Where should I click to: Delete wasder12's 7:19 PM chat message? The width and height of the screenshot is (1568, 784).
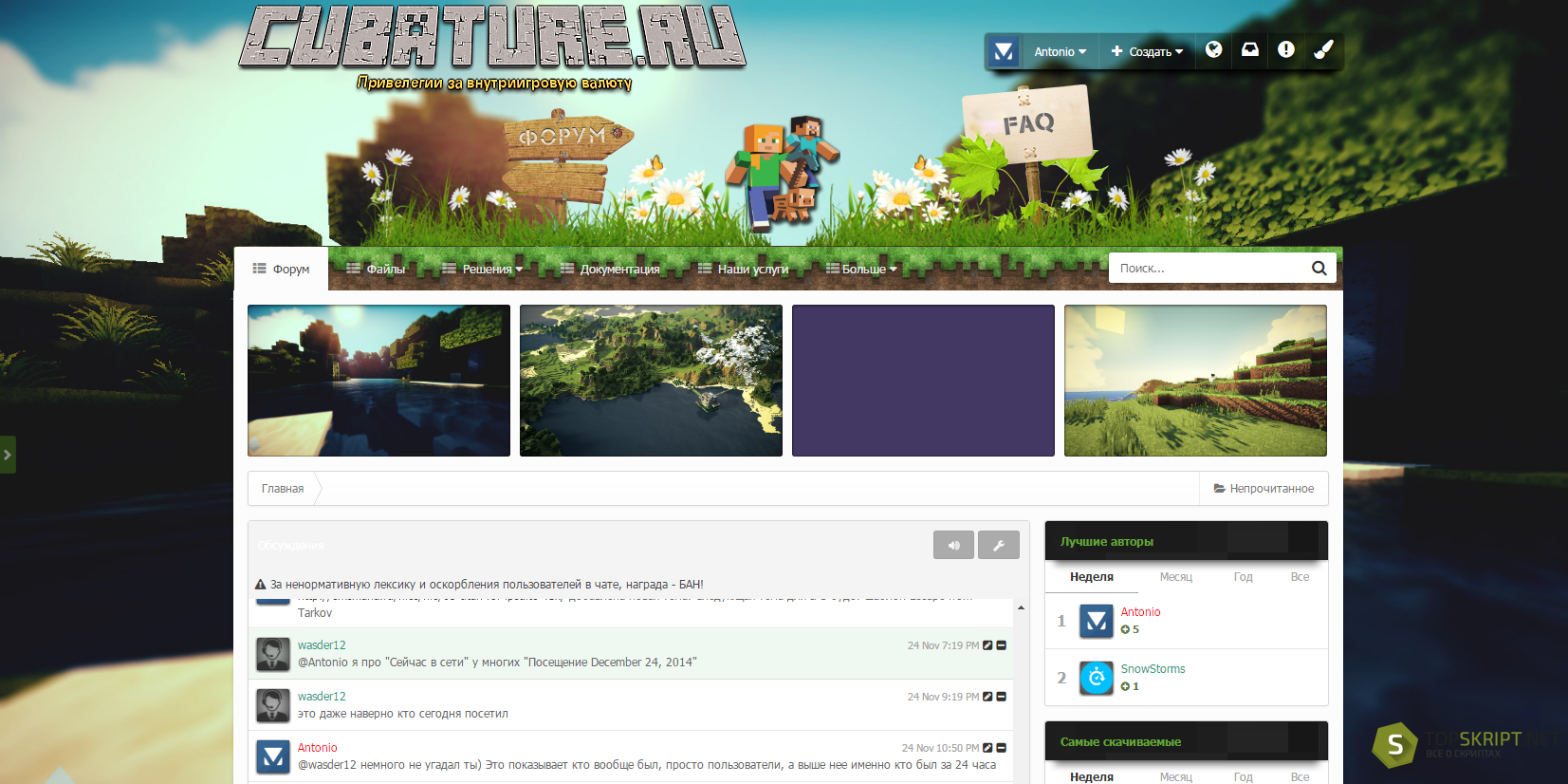1001,645
